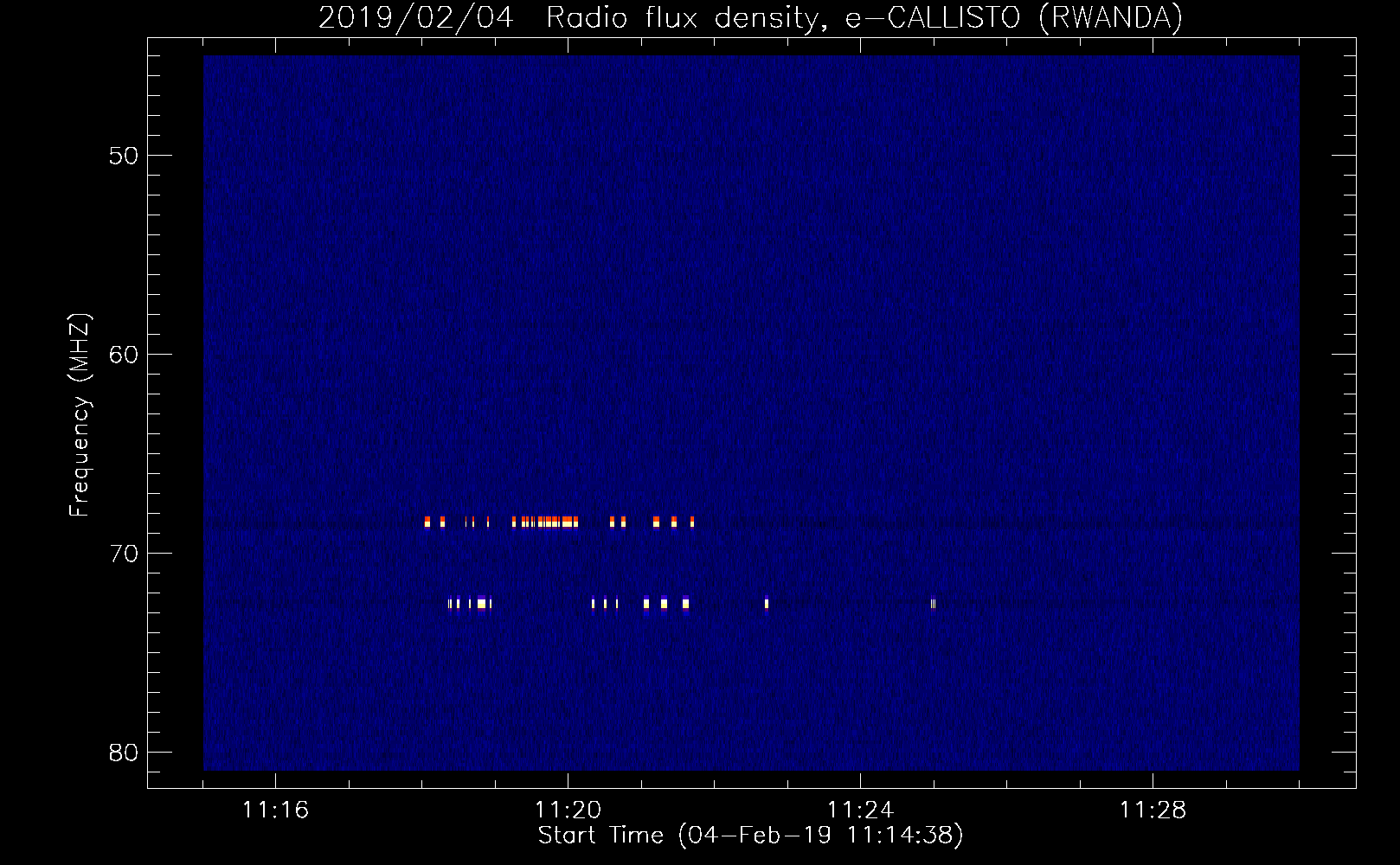This screenshot has height=865, width=1400.
Task: Click time tick label 11:28
Action: click(x=1153, y=810)
